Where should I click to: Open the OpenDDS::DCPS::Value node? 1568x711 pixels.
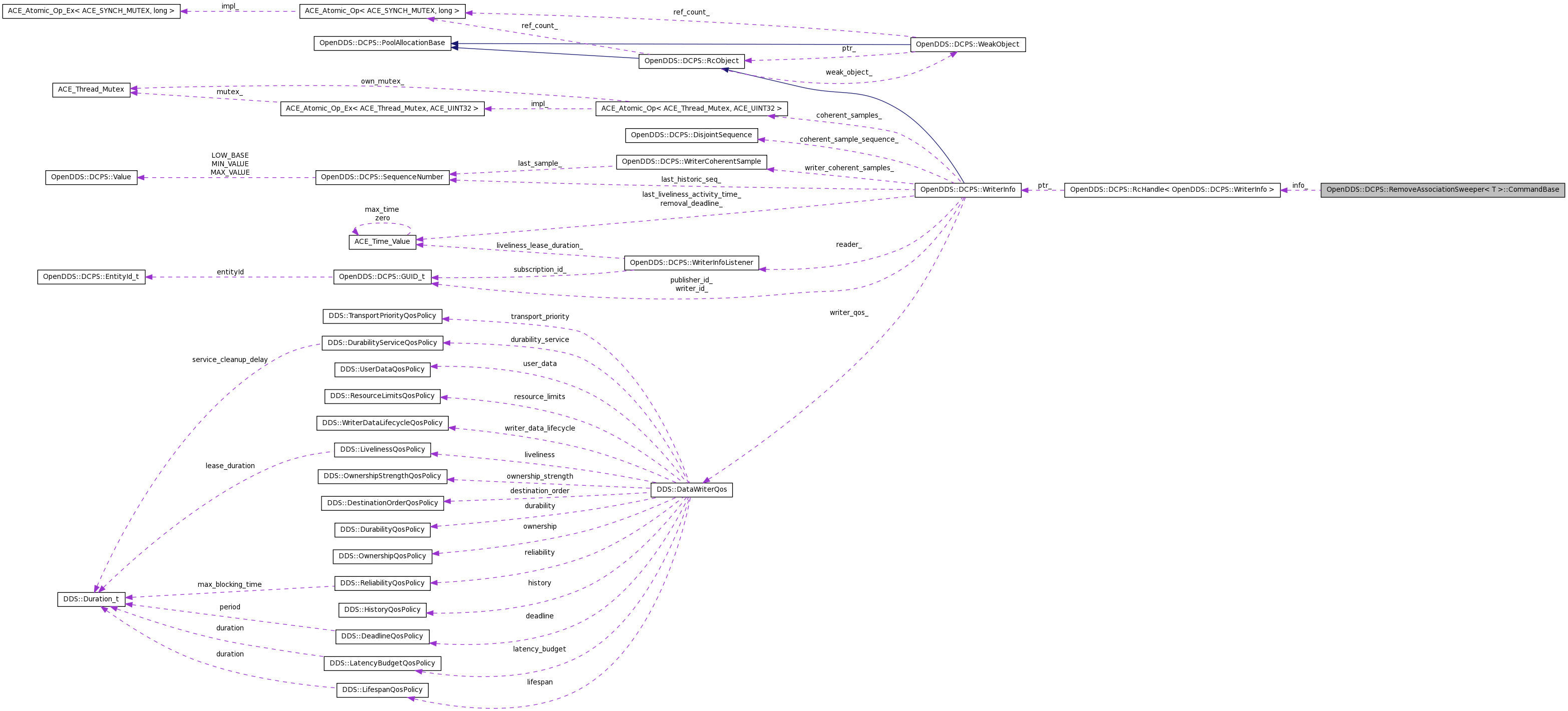pyautogui.click(x=91, y=177)
